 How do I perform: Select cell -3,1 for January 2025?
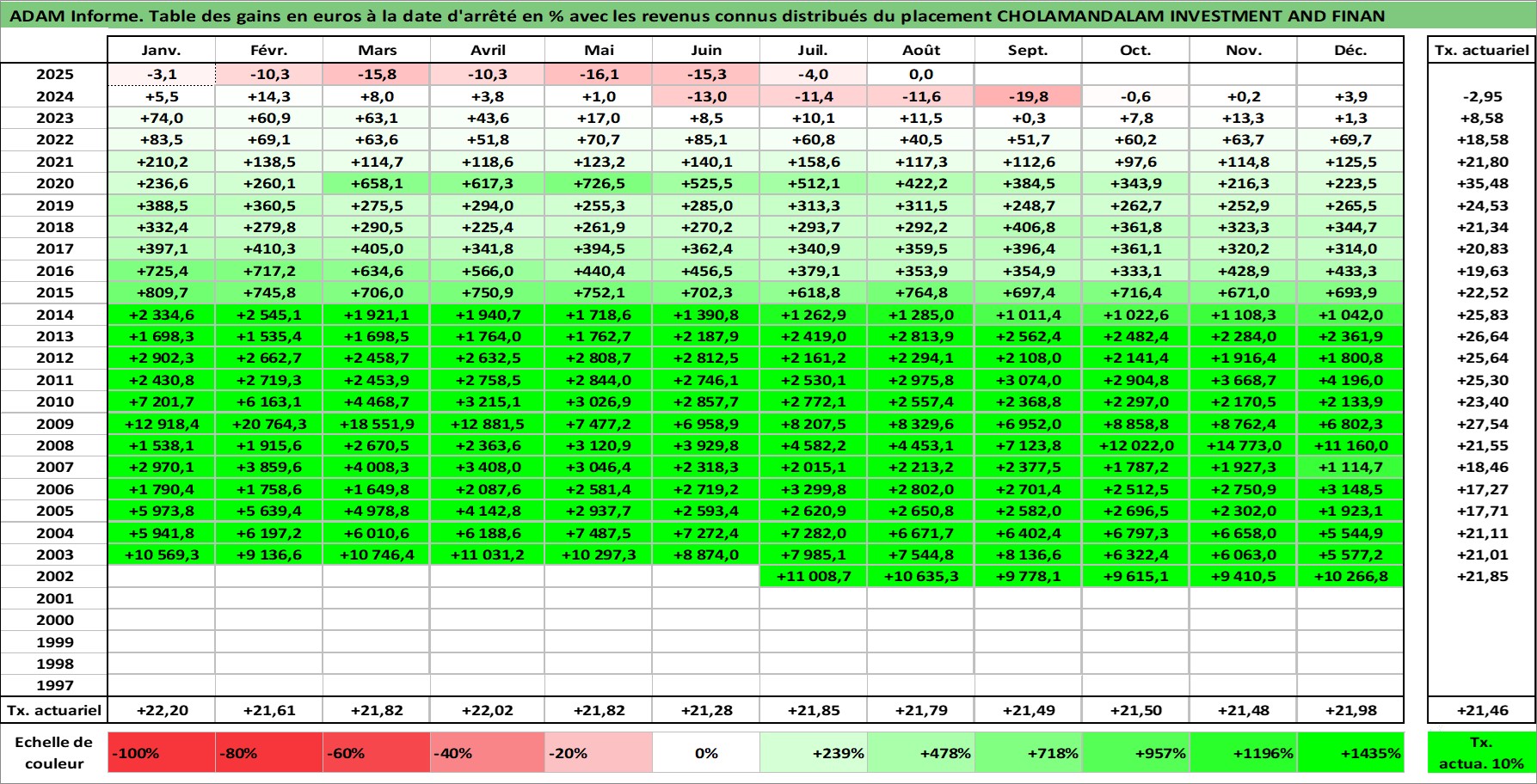161,74
